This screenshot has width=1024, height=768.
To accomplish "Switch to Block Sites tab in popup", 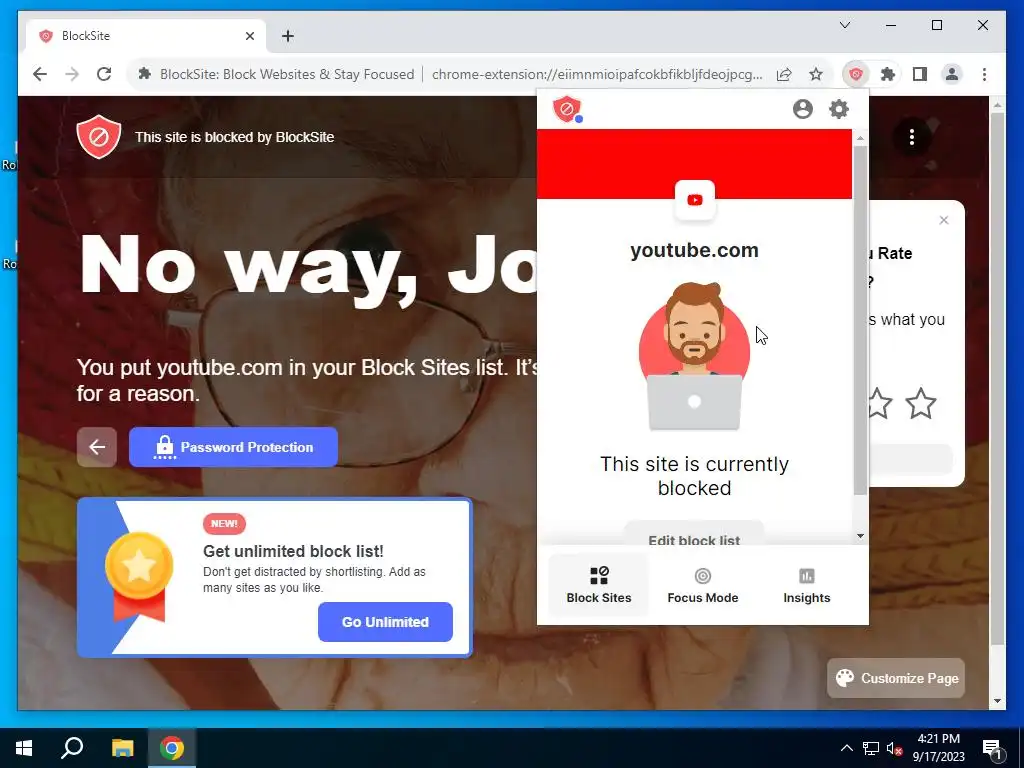I will pyautogui.click(x=599, y=585).
